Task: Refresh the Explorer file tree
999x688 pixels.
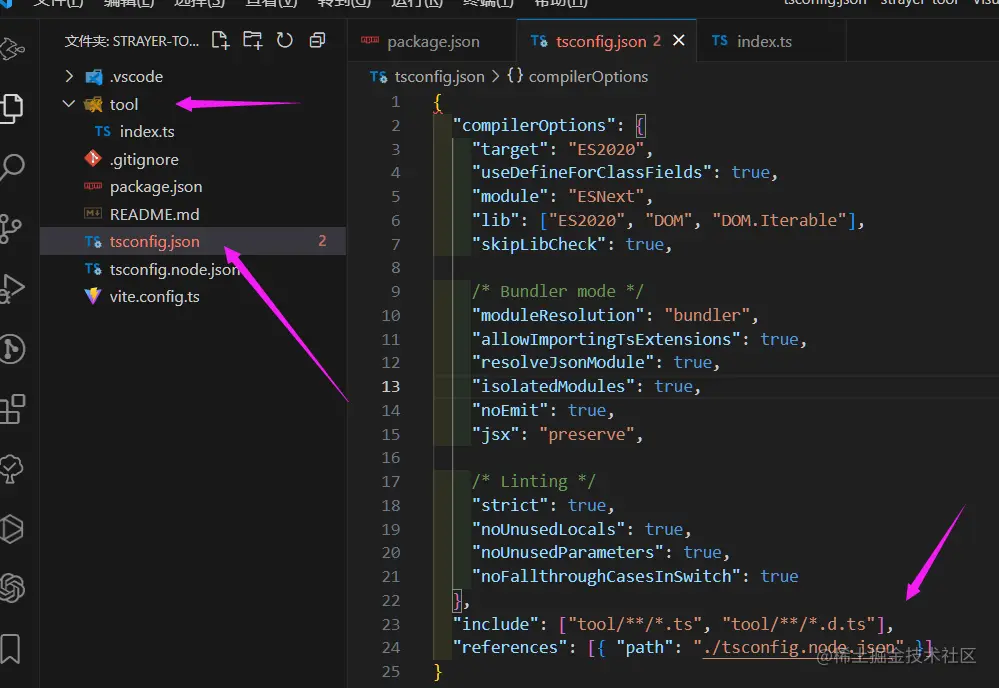Action: pos(285,41)
